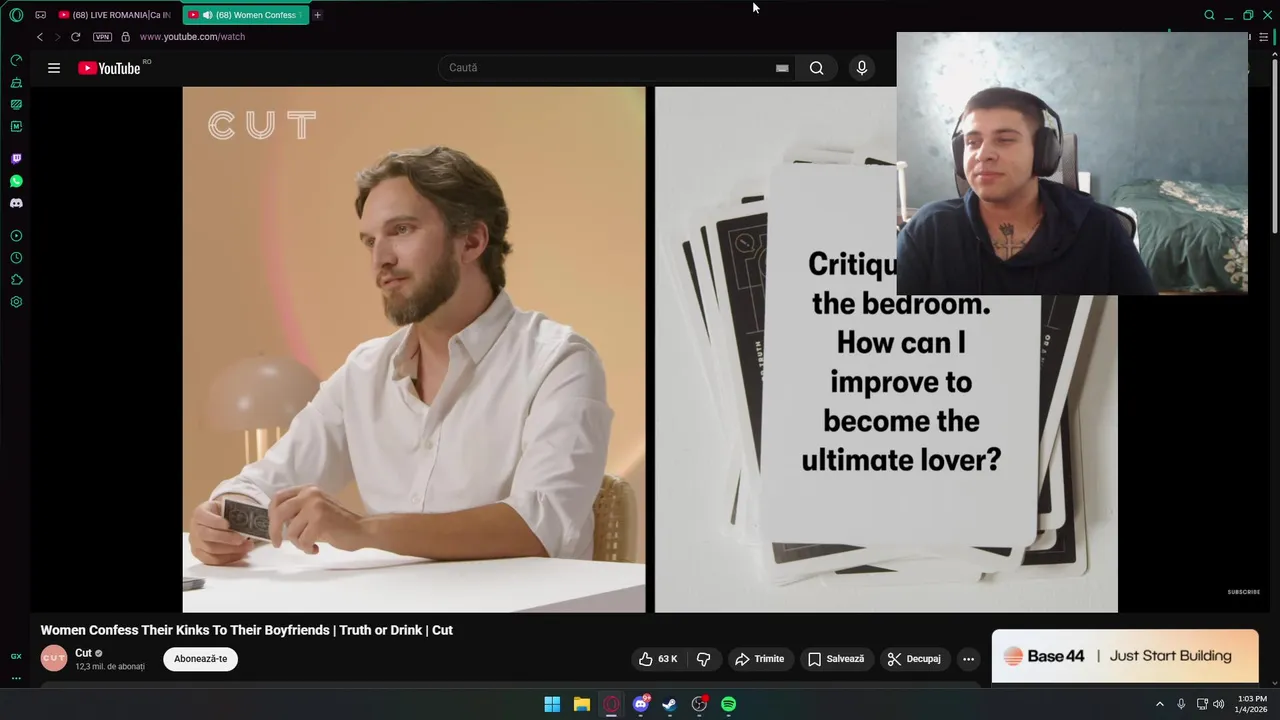Open the Windows Start menu
Image resolution: width=1280 pixels, height=720 pixels.
552,704
